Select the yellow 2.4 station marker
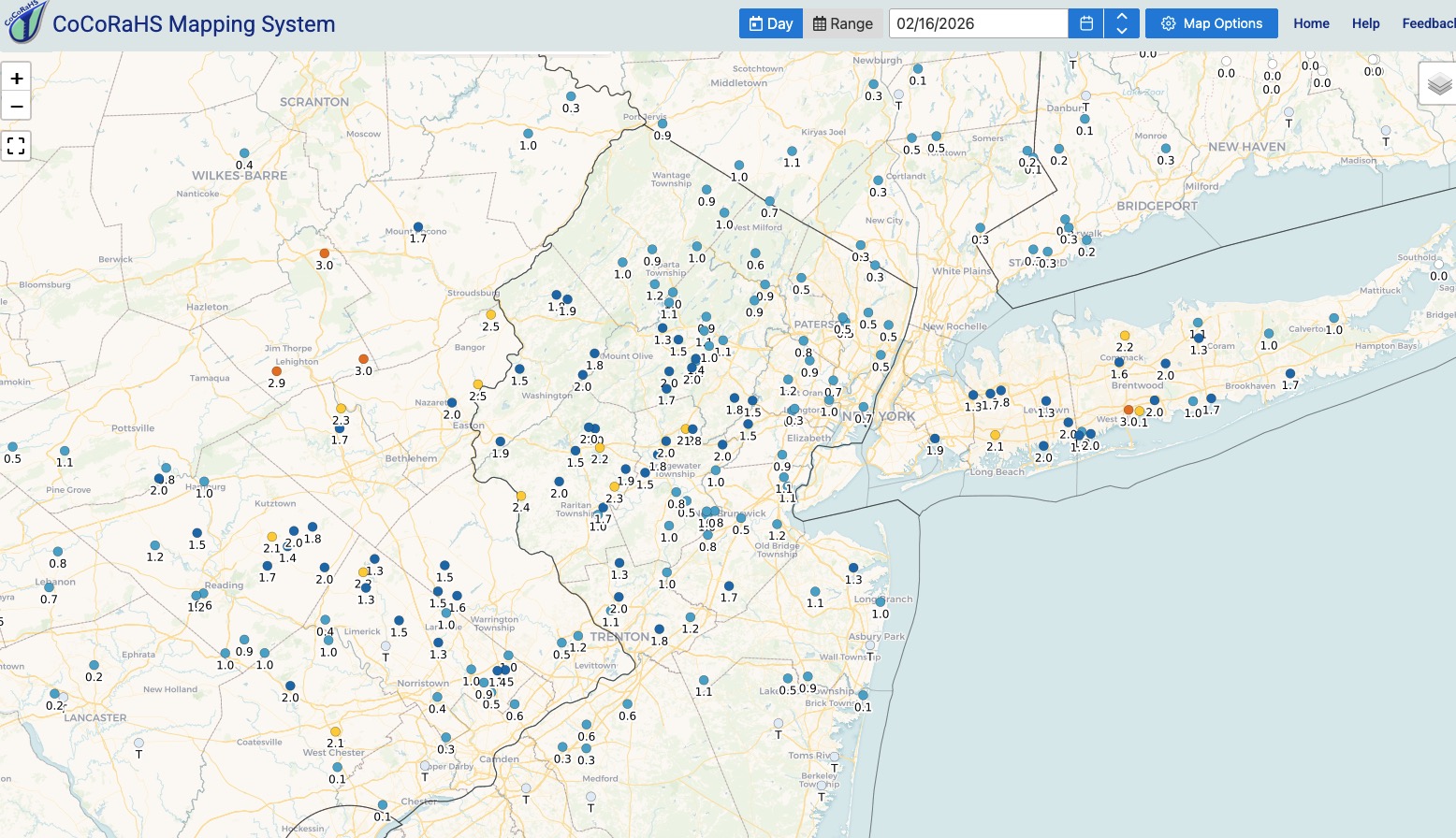 pyautogui.click(x=521, y=496)
